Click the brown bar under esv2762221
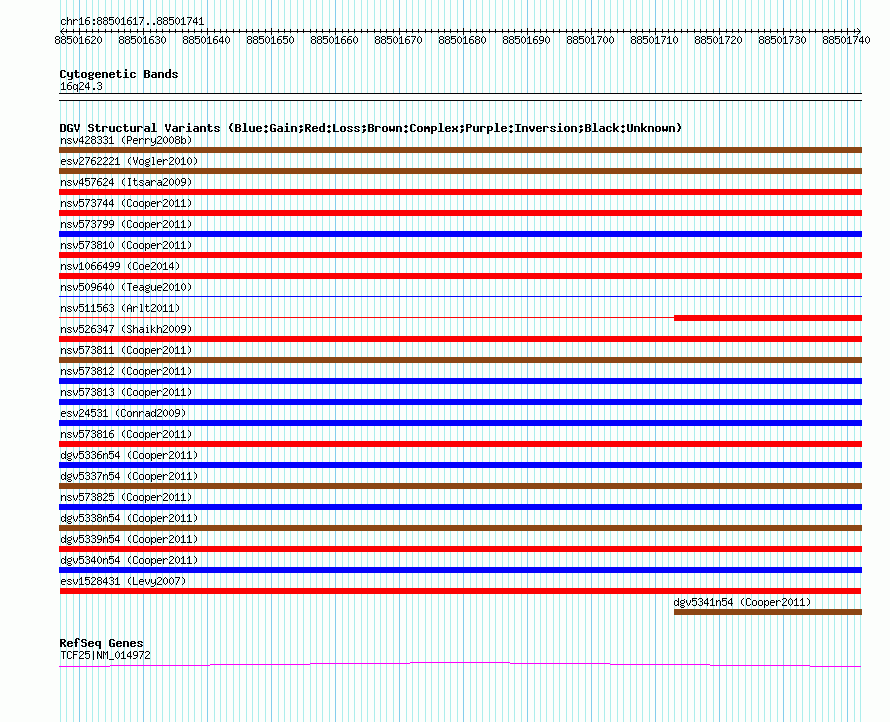Viewport: 890px width, 722px height. (460, 171)
